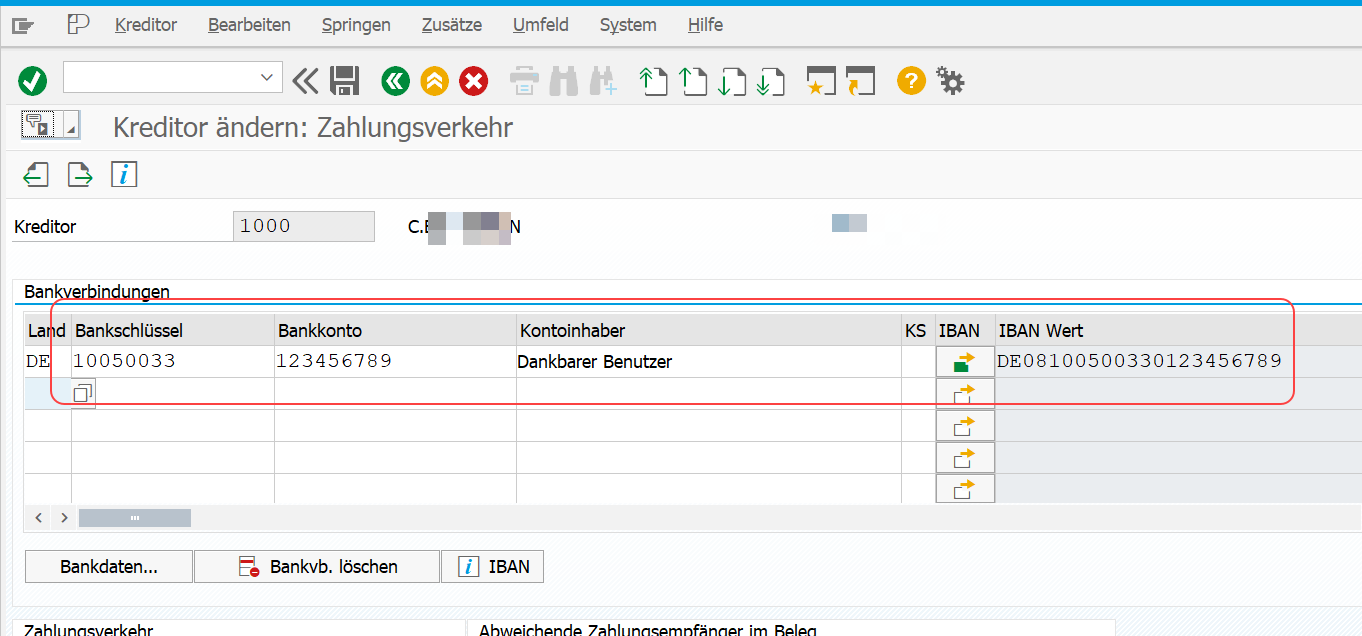Screen dimensions: 1362x636
Task: Open Help with the question mark icon
Action: [x=910, y=81]
